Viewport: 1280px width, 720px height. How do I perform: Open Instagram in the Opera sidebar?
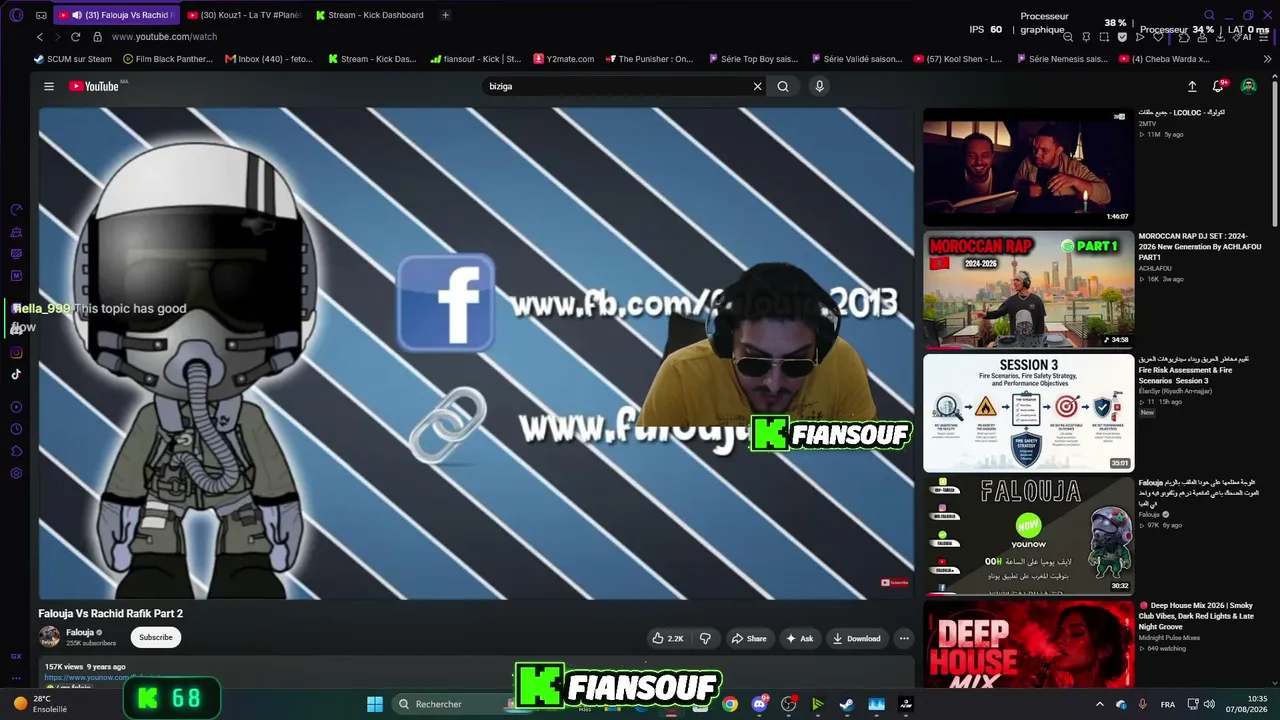pyautogui.click(x=16, y=352)
